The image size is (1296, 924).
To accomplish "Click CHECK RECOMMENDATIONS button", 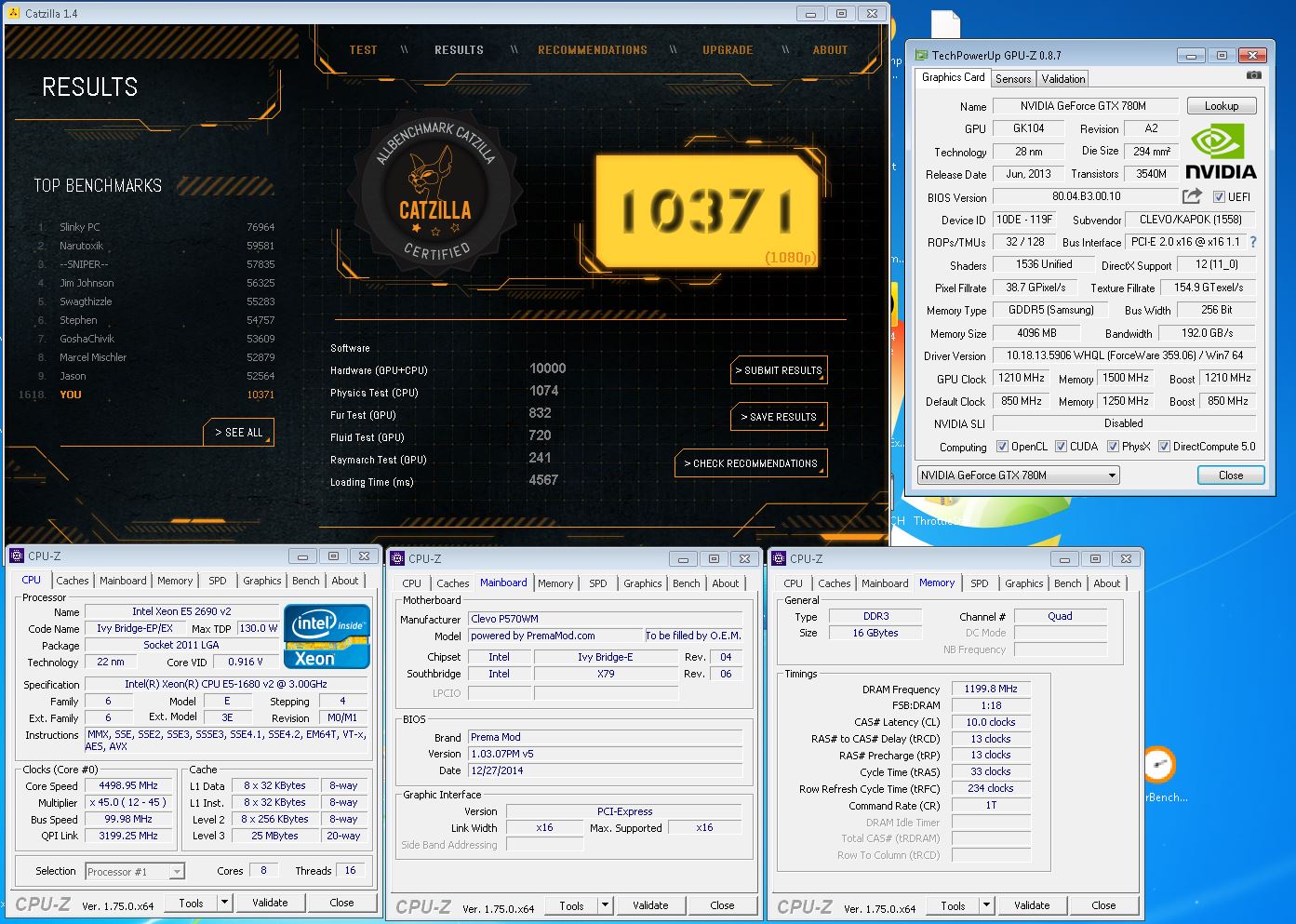I will click(751, 463).
